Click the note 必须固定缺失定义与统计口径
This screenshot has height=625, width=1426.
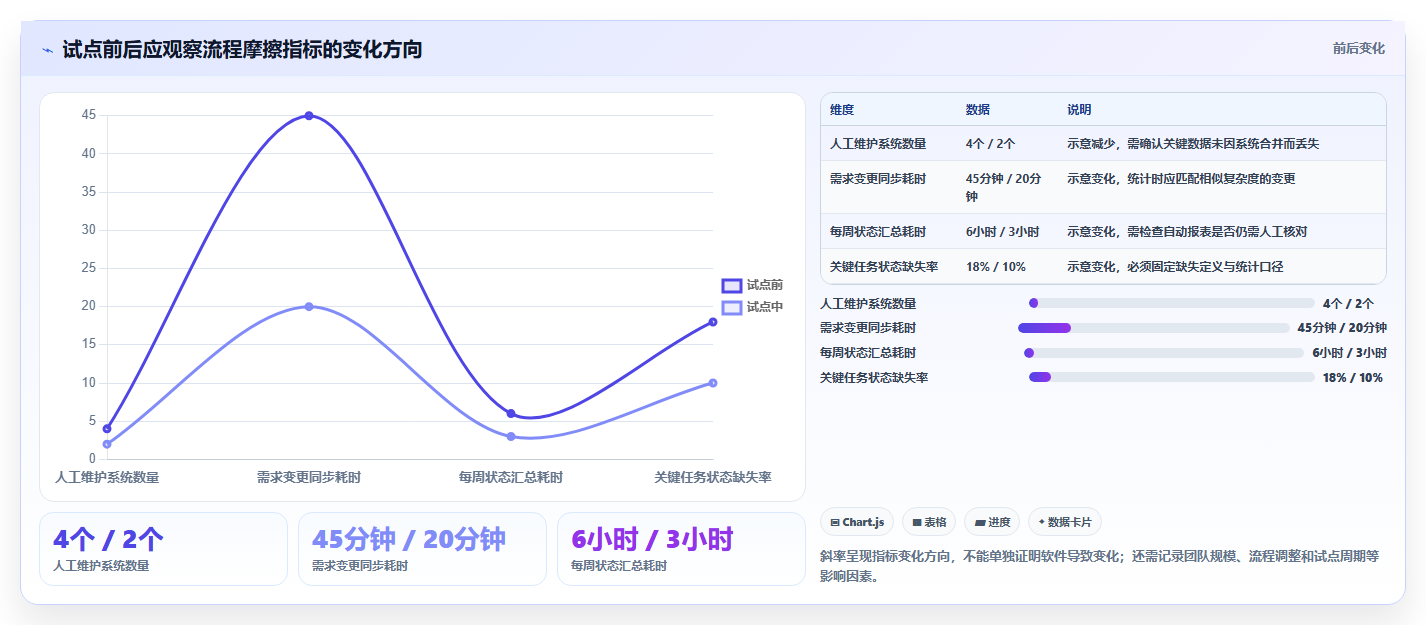pyautogui.click(x=1175, y=267)
